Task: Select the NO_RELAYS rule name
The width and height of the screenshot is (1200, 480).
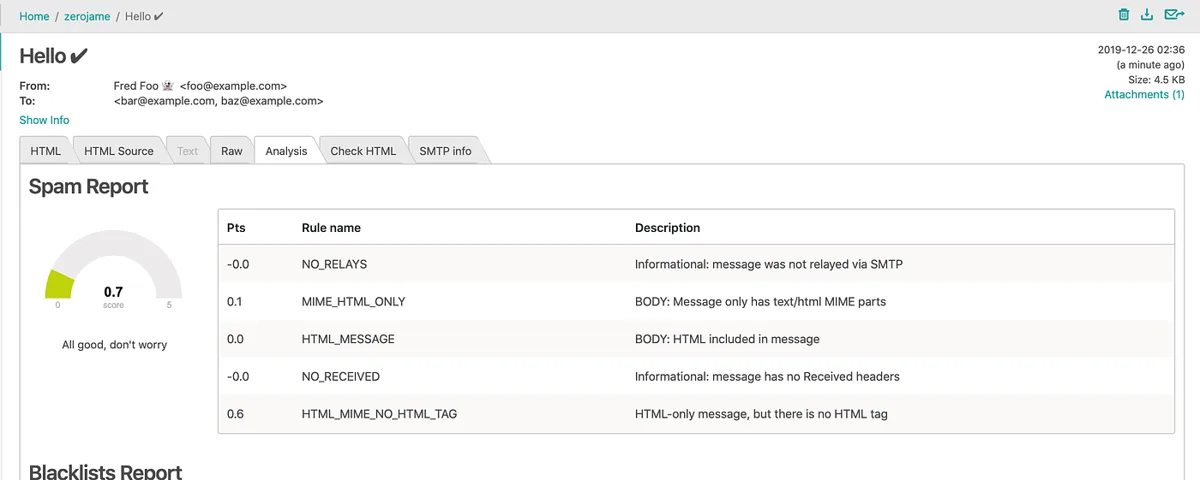Action: pyautogui.click(x=334, y=265)
